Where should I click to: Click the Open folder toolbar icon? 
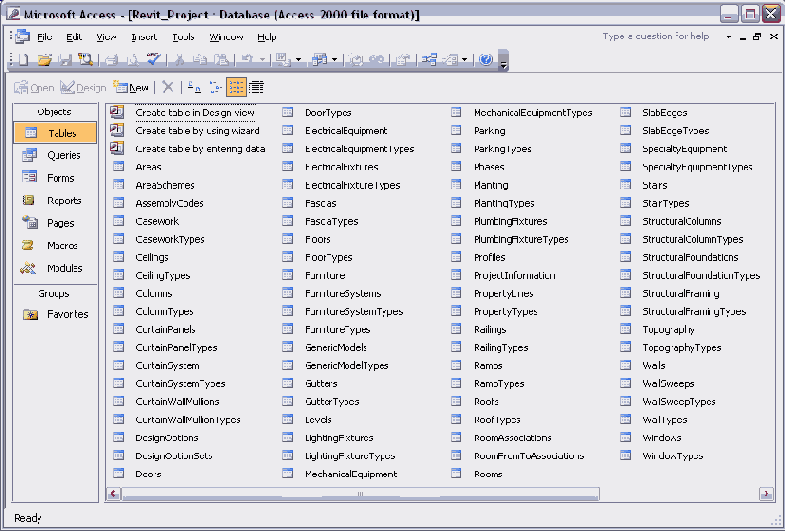(44, 60)
